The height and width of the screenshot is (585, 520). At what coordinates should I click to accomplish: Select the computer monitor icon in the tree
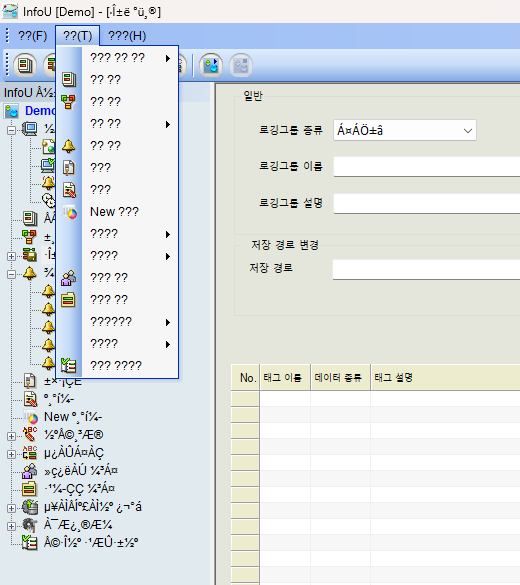click(x=29, y=129)
